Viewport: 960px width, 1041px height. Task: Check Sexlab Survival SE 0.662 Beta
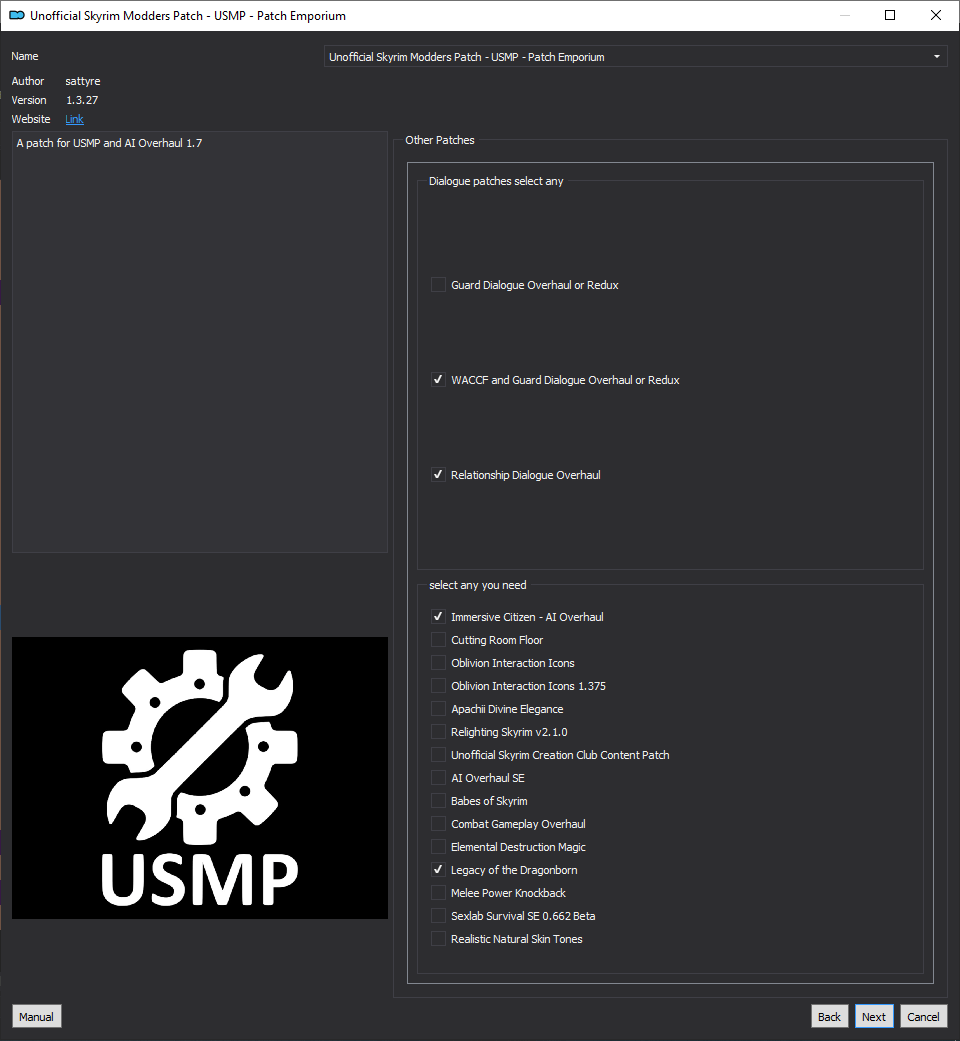[438, 916]
